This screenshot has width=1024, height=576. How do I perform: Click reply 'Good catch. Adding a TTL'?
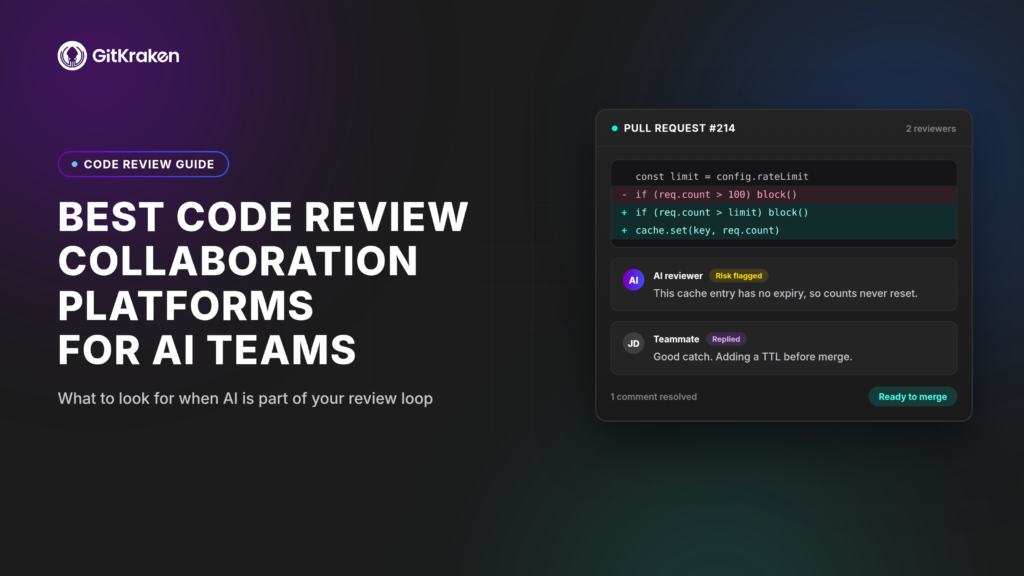pyautogui.click(x=752, y=357)
